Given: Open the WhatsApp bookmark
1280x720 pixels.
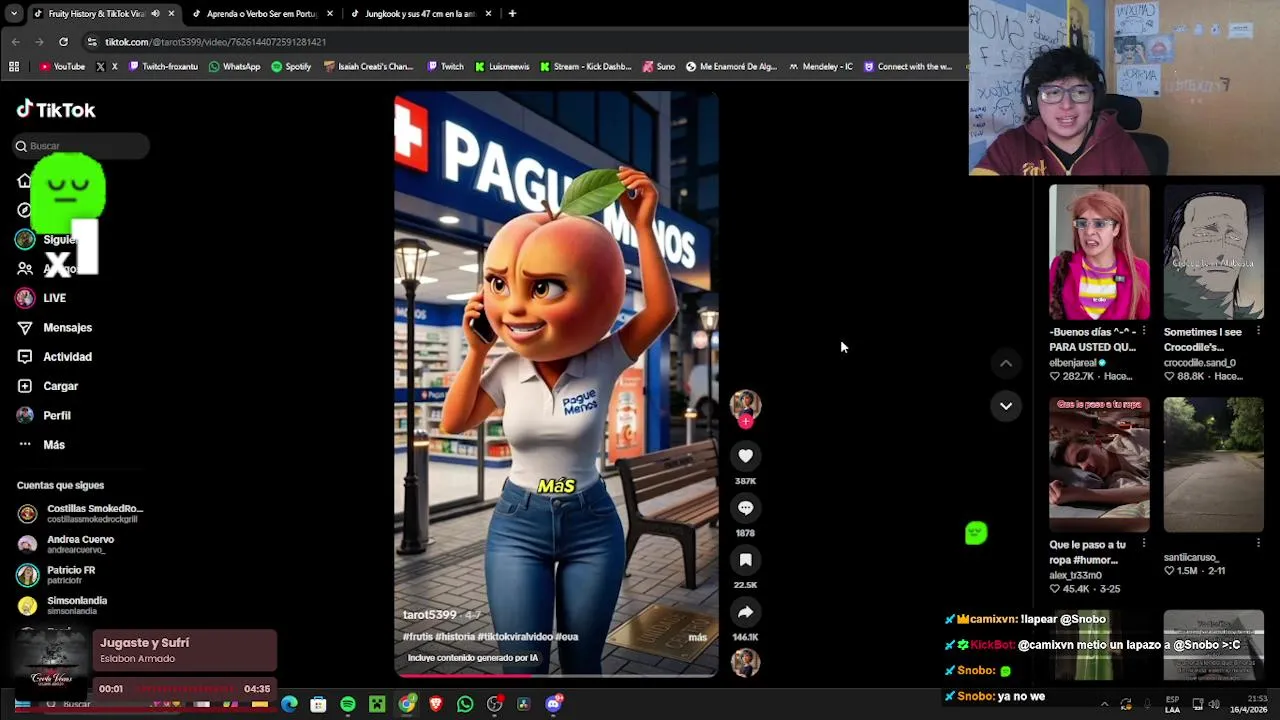Looking at the screenshot, I should pyautogui.click(x=234, y=67).
